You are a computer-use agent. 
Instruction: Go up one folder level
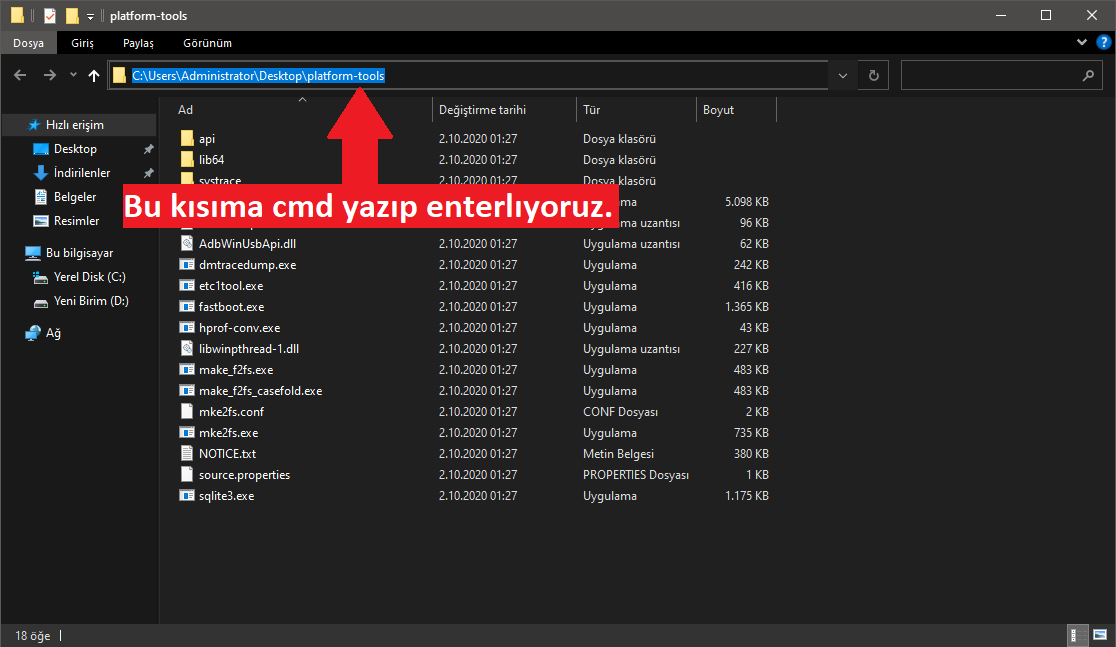click(94, 75)
